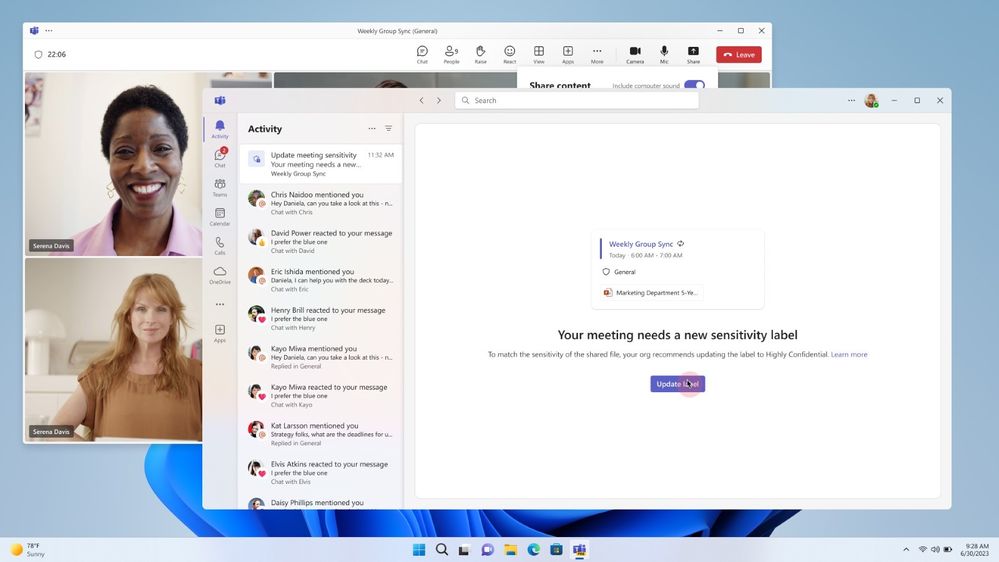
Task: Open Chris Naidoo mentioned you notification
Action: click(321, 203)
